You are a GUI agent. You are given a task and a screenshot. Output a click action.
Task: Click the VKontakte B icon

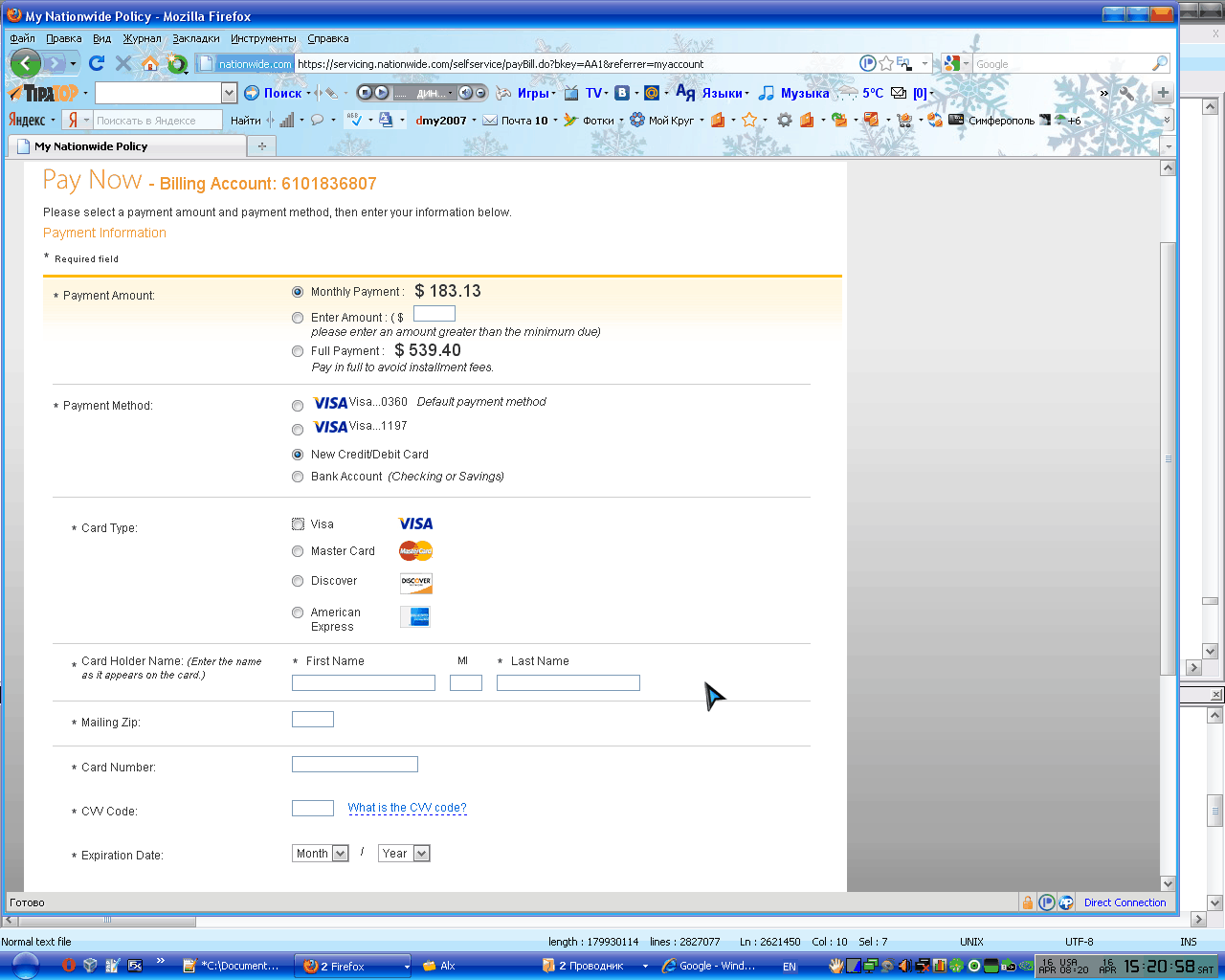[622, 93]
